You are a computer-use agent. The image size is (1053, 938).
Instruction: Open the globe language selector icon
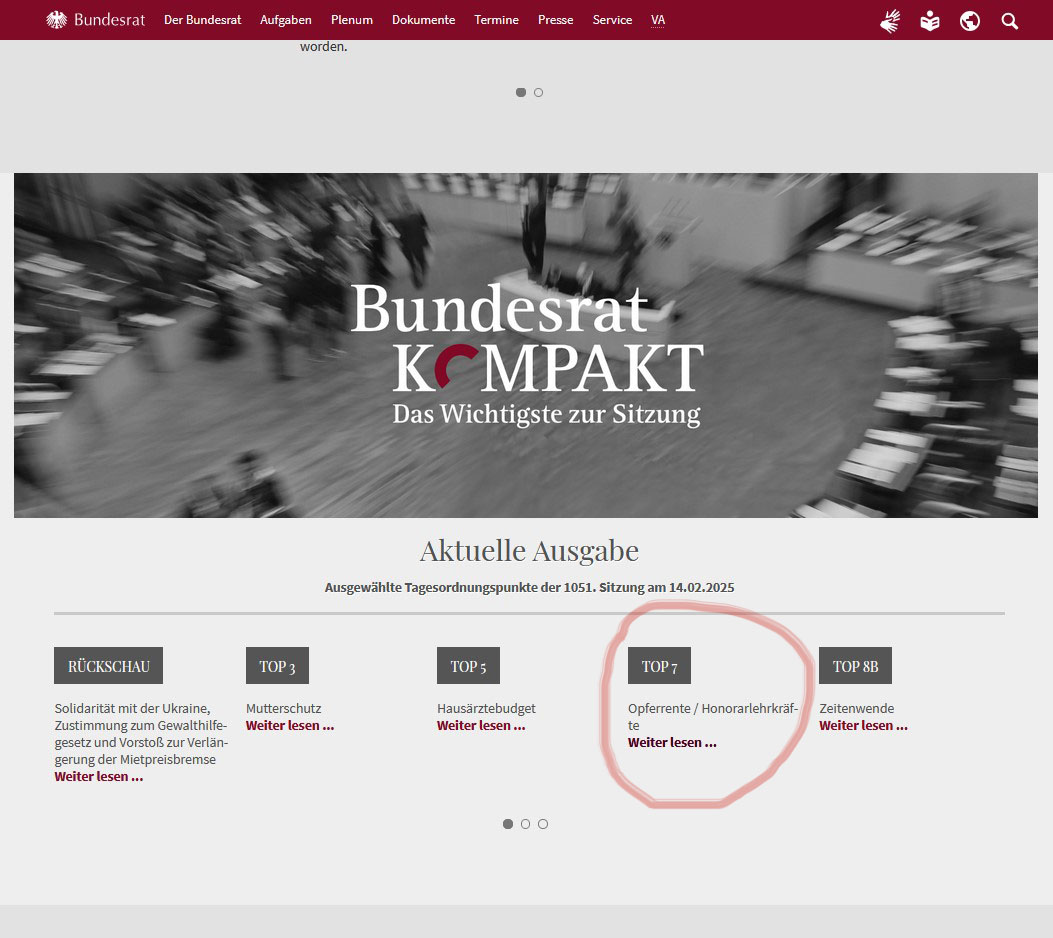click(970, 21)
